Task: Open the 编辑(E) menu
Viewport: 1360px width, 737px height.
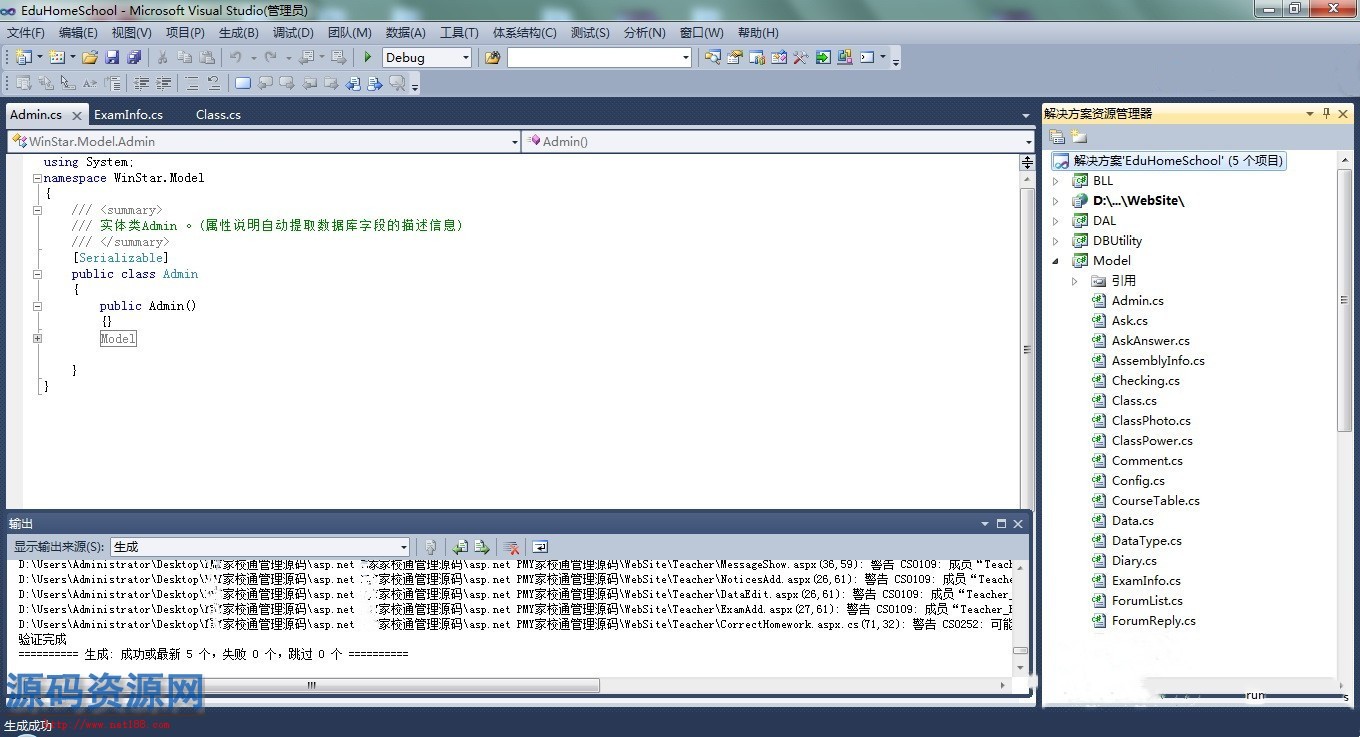Action: pos(78,32)
